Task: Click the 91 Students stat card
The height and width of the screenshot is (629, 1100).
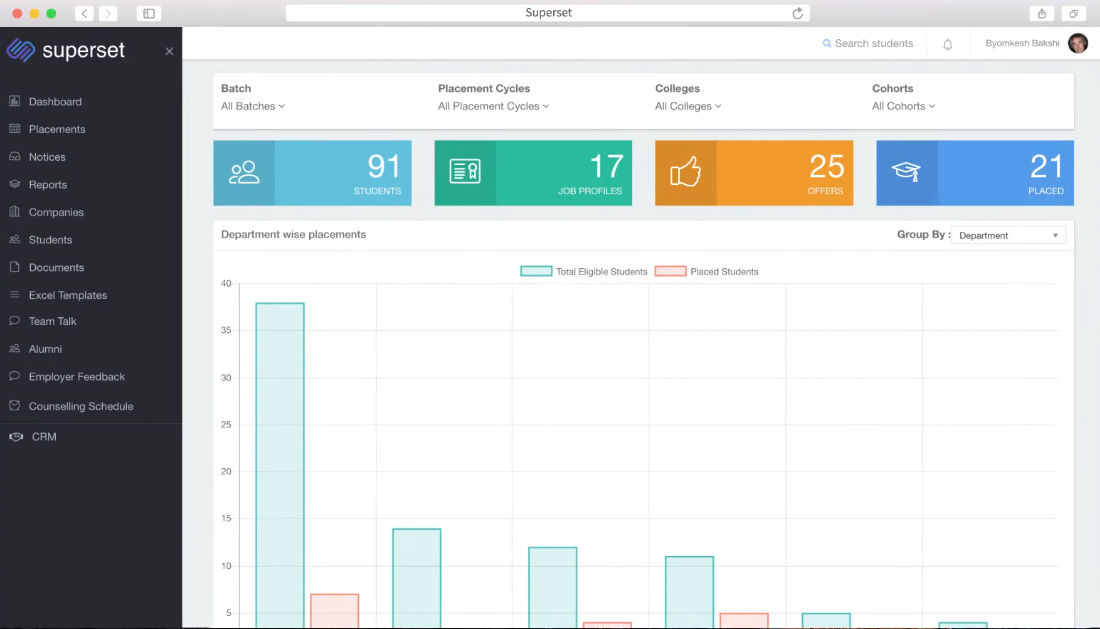Action: coord(312,173)
